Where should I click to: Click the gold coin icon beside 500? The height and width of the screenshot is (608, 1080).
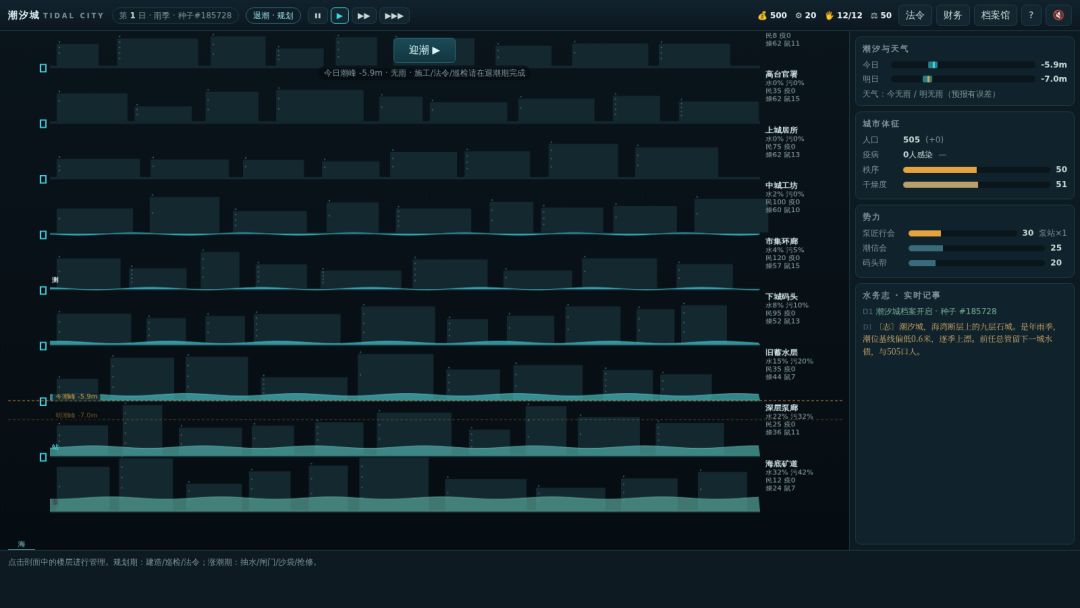(762, 15)
